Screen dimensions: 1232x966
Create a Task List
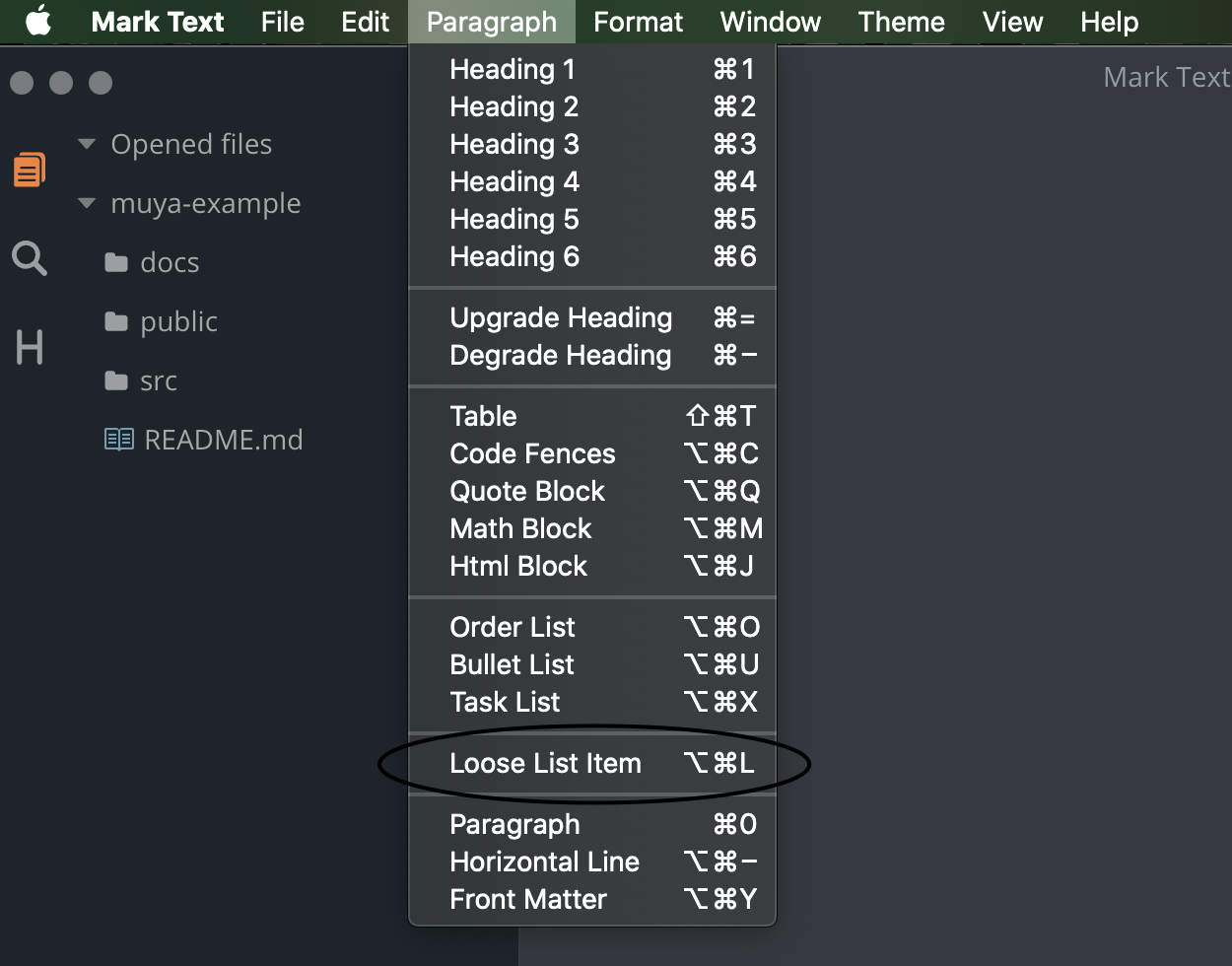pos(505,702)
